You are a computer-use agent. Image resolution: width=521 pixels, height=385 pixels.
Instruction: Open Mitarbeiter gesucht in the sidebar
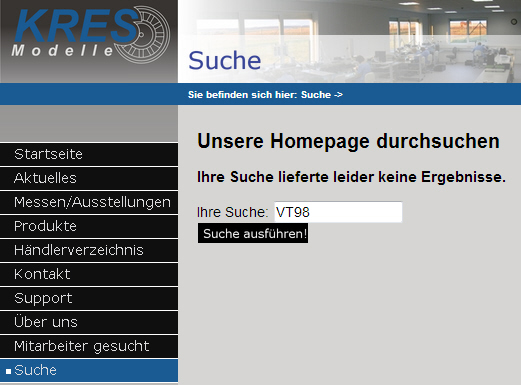coord(89,346)
